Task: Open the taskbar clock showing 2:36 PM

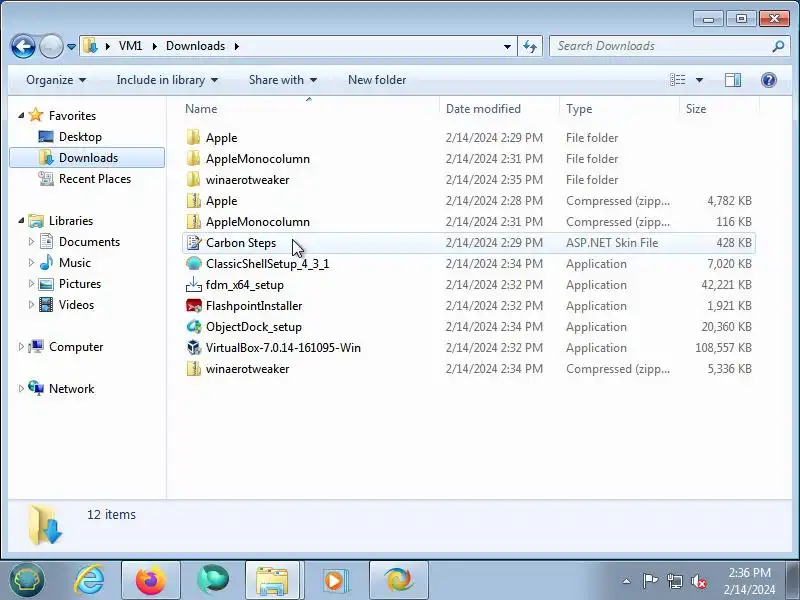Action: 749,581
